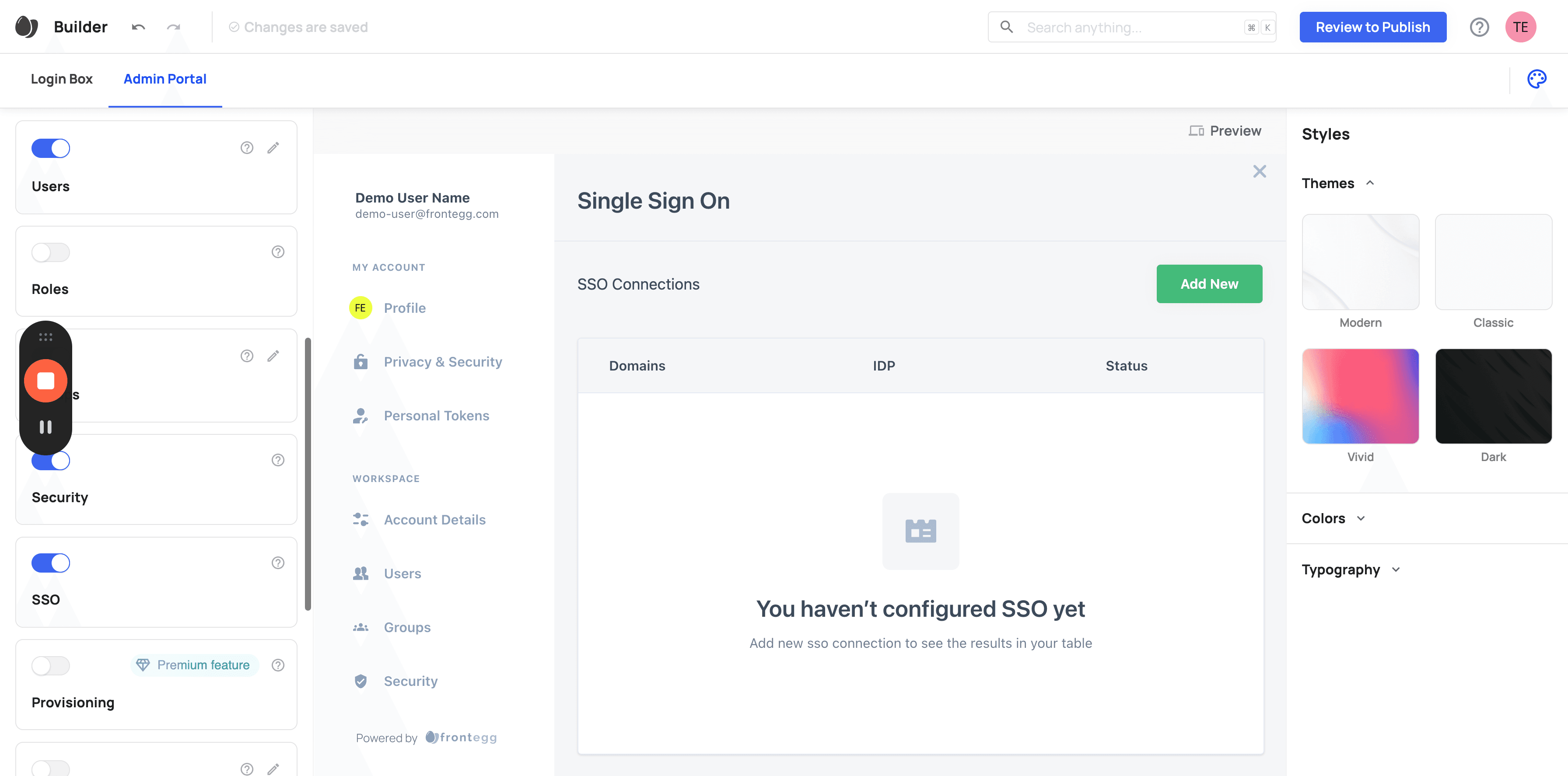The height and width of the screenshot is (776, 1568).
Task: Click the IDP column header
Action: click(884, 365)
